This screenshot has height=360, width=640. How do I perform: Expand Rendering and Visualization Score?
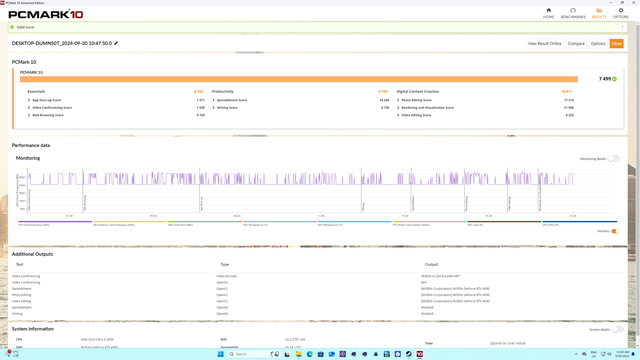(x=398, y=108)
